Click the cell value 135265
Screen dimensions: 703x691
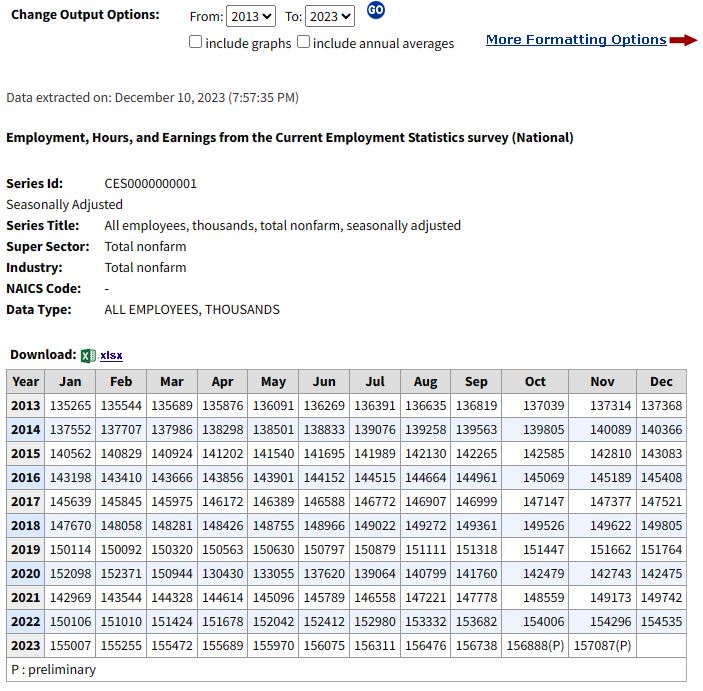coord(70,405)
